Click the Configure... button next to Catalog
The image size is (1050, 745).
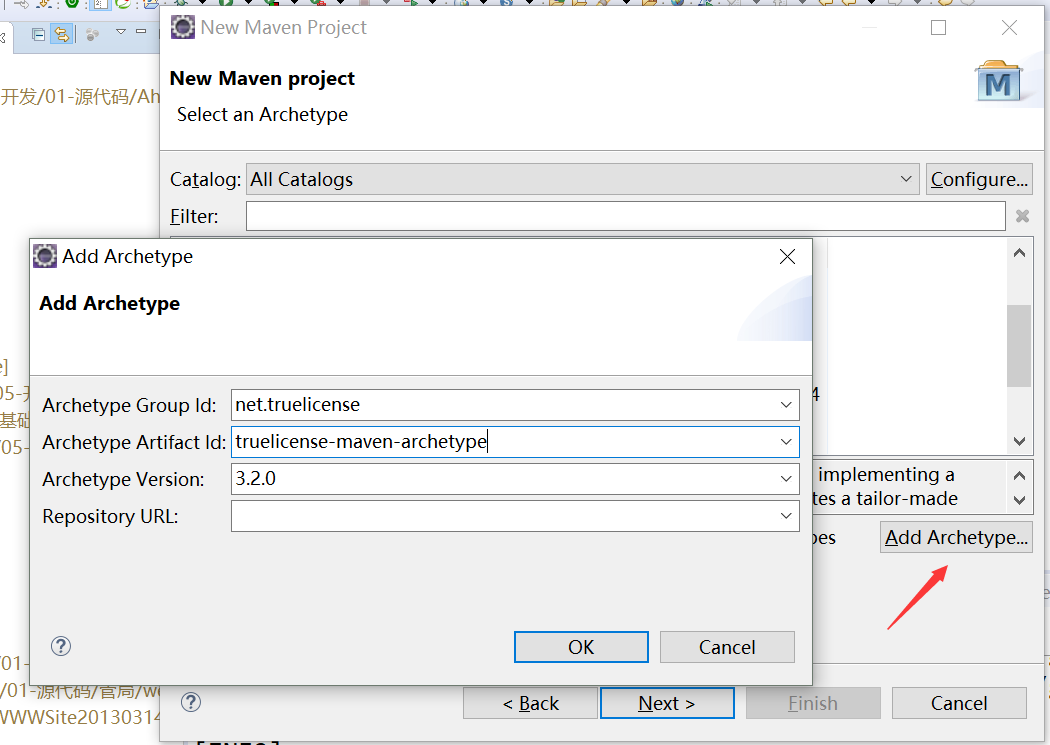click(979, 179)
